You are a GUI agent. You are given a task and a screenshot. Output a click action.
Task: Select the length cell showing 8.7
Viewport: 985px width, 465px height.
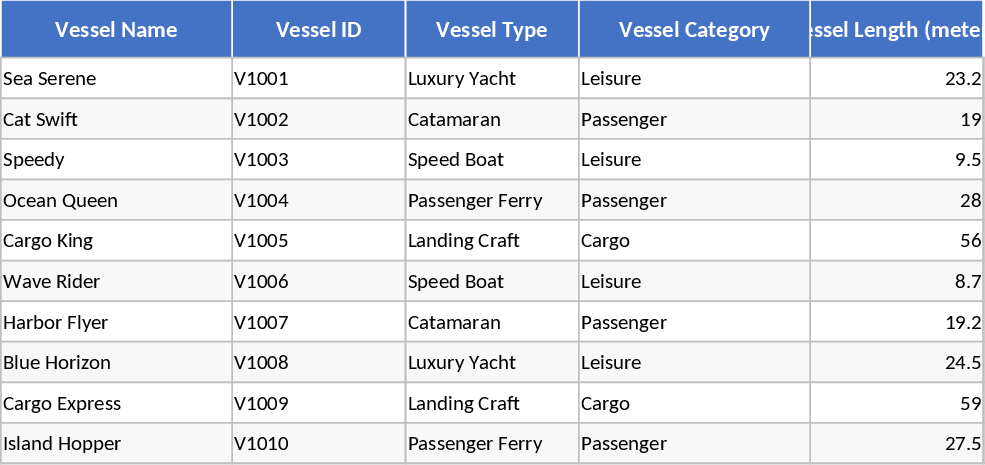click(x=967, y=282)
